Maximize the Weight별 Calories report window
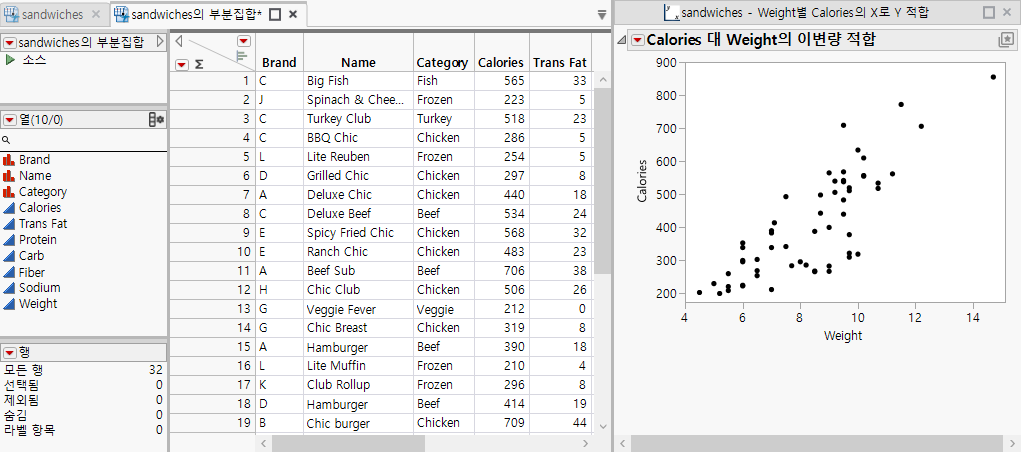The width and height of the screenshot is (1021, 452). click(x=988, y=12)
